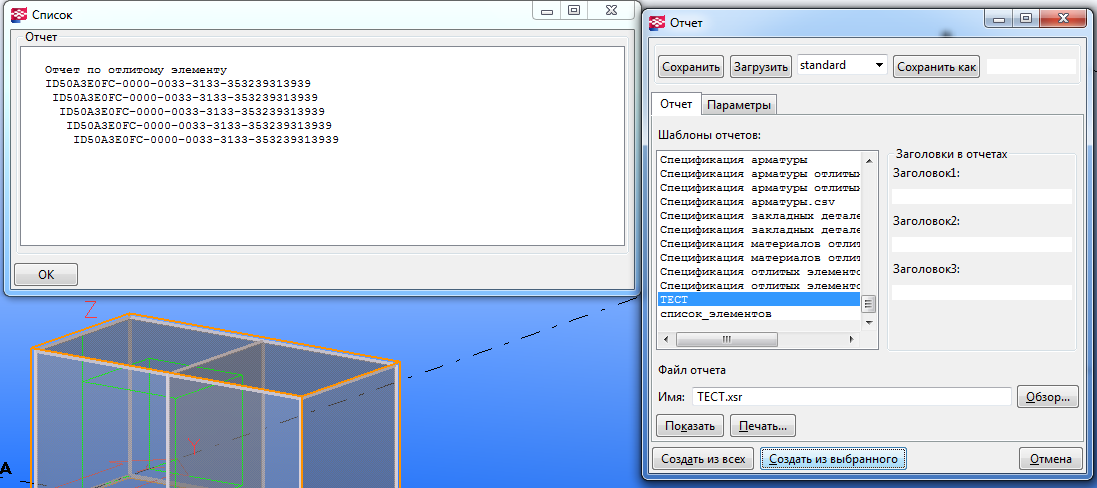Click template list horizontal scroll left arrow

click(666, 339)
